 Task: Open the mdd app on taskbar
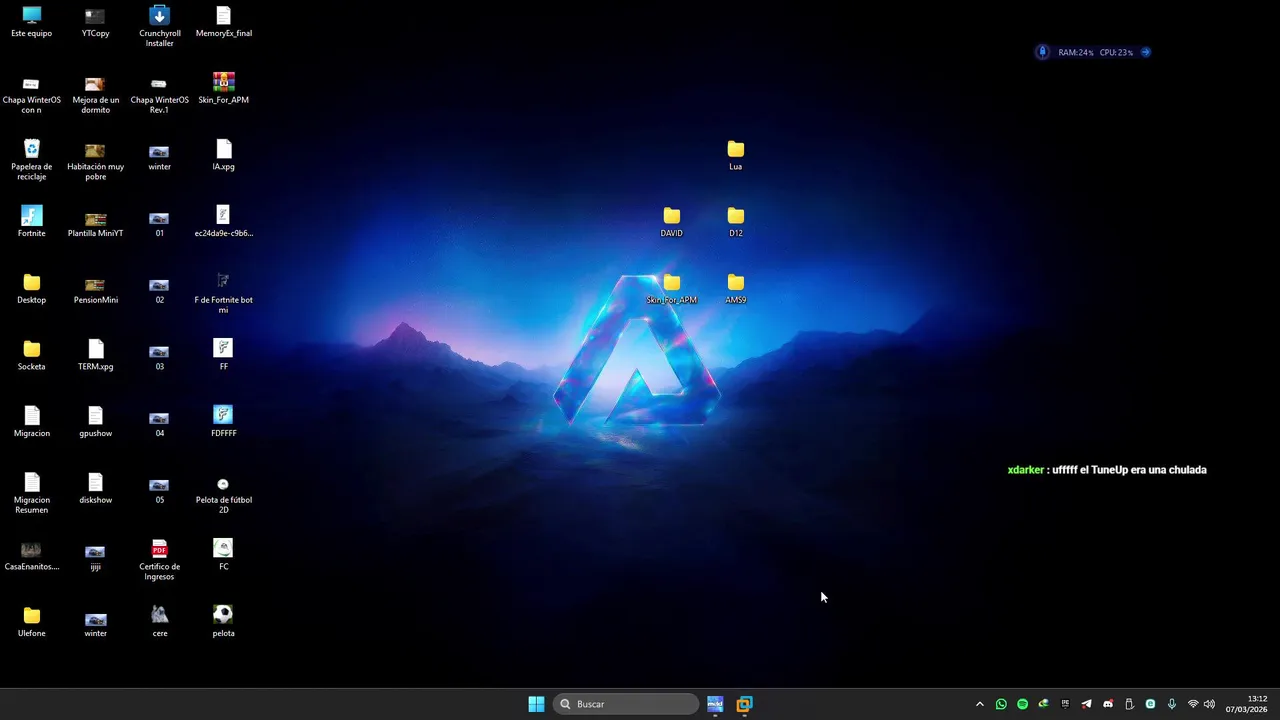point(715,704)
